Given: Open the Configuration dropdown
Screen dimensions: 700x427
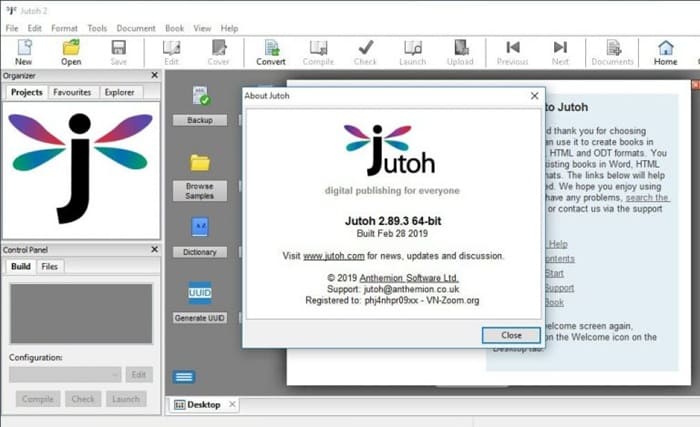Looking at the screenshot, I should pyautogui.click(x=65, y=374).
